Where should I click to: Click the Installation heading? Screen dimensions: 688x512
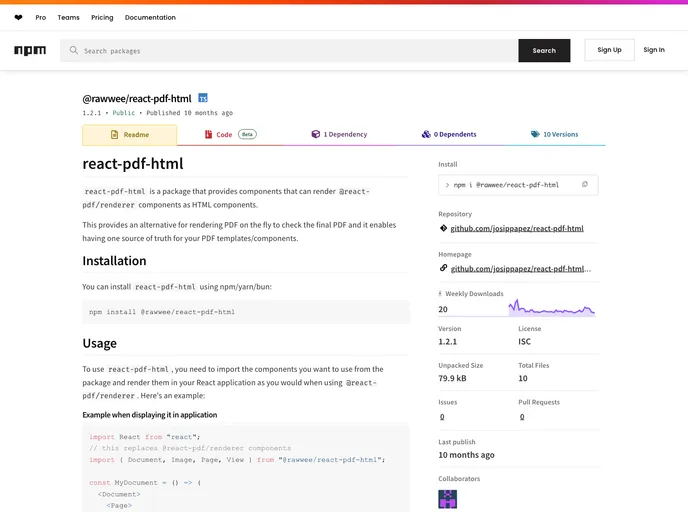[x=115, y=261]
